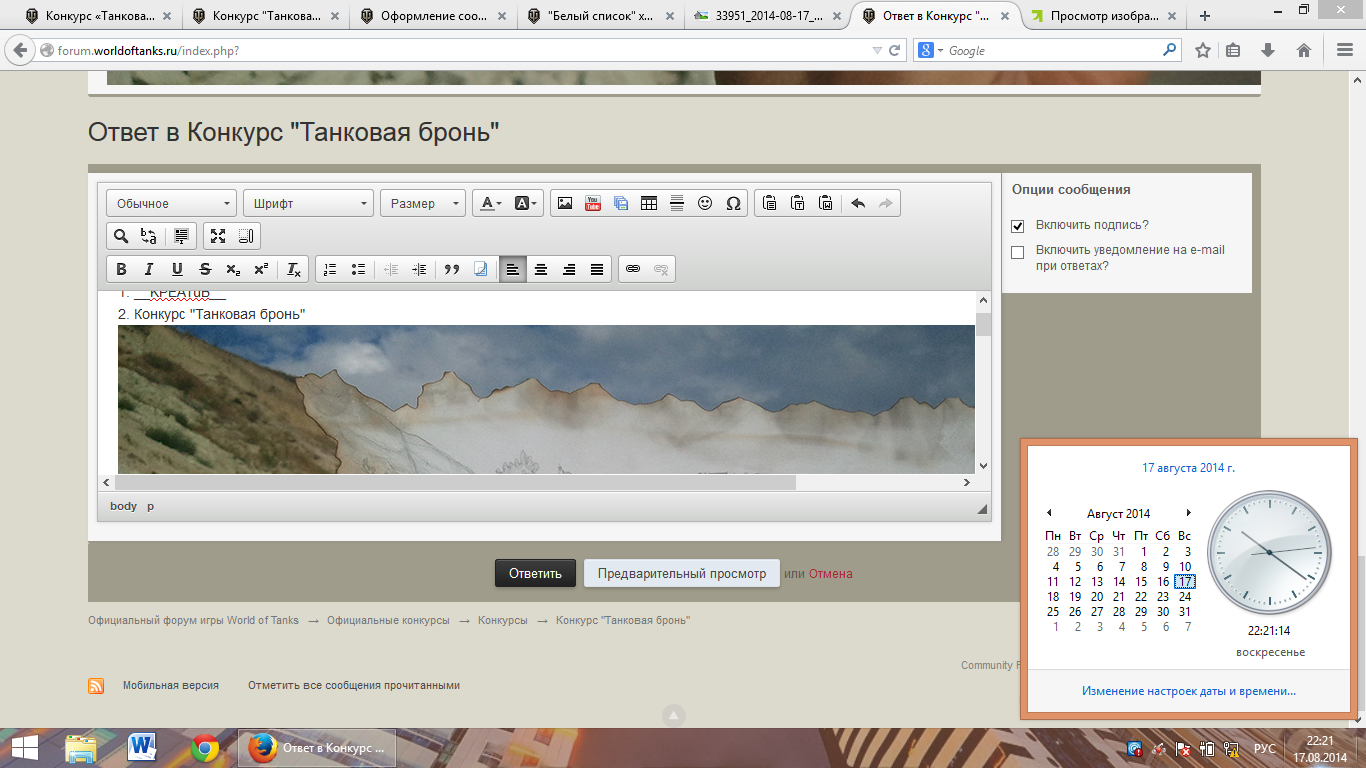1366x768 pixels.
Task: Open Find (magnifier) tool
Action: 121,236
